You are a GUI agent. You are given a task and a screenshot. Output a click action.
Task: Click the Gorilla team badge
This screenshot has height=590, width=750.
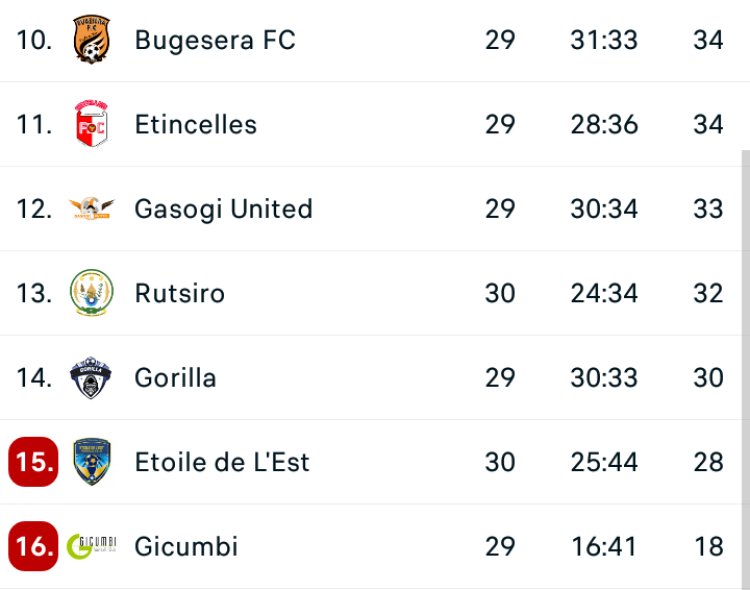point(92,378)
